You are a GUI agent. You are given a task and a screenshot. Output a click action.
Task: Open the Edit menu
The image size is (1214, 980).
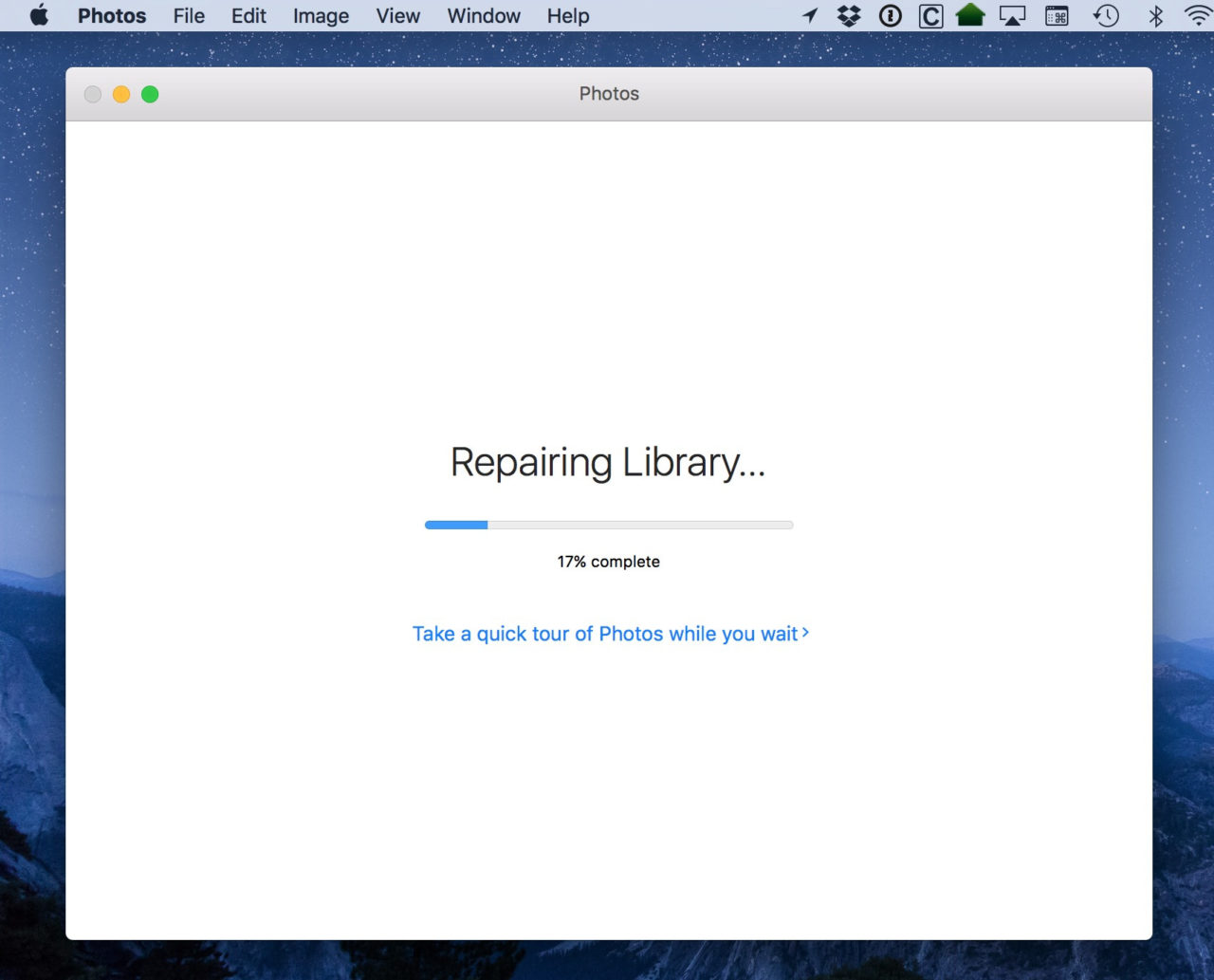(x=248, y=16)
